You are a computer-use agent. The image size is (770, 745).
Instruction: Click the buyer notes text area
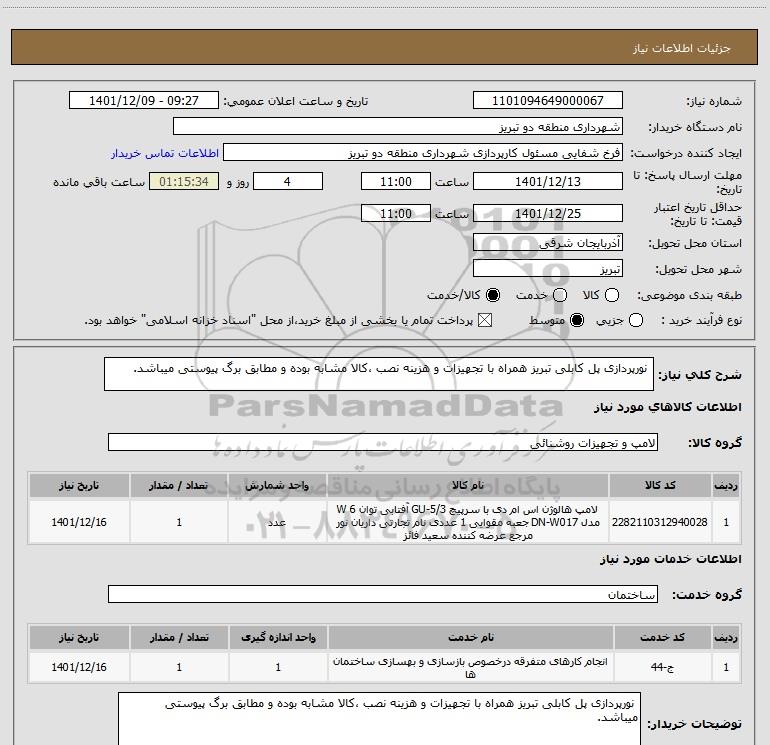379,718
